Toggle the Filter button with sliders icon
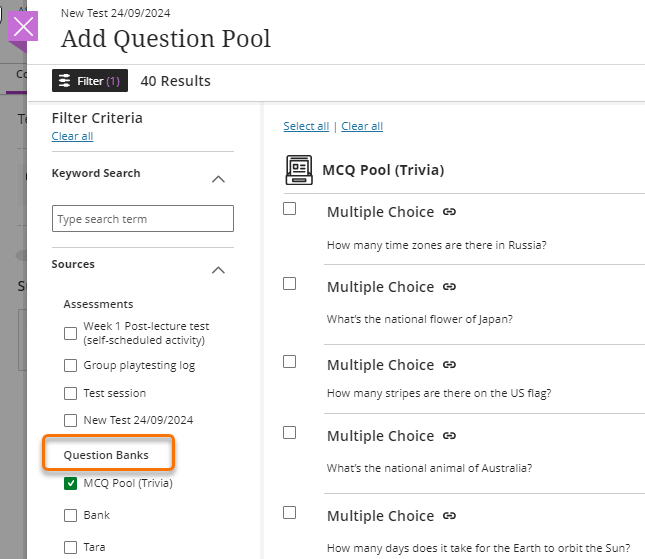The height and width of the screenshot is (559, 645). (x=90, y=81)
